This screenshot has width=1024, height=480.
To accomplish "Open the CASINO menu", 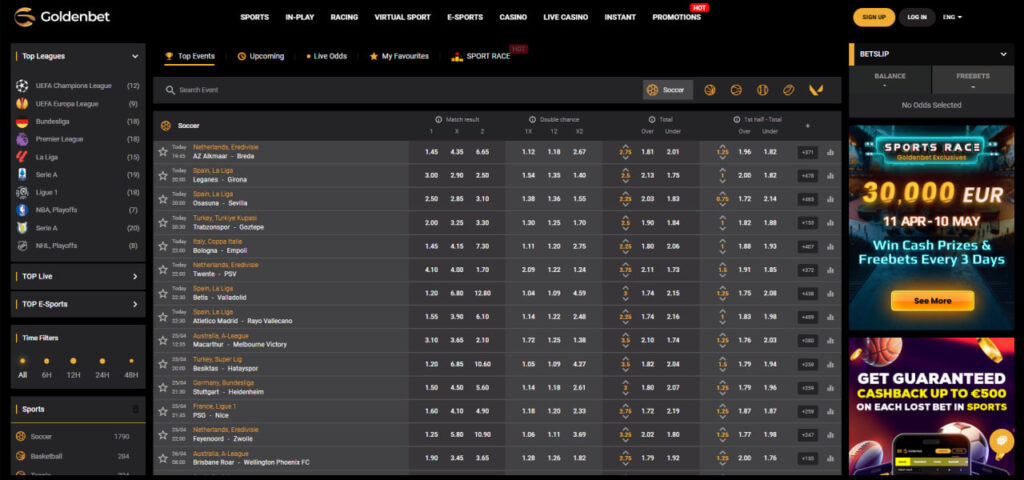I will 513,17.
